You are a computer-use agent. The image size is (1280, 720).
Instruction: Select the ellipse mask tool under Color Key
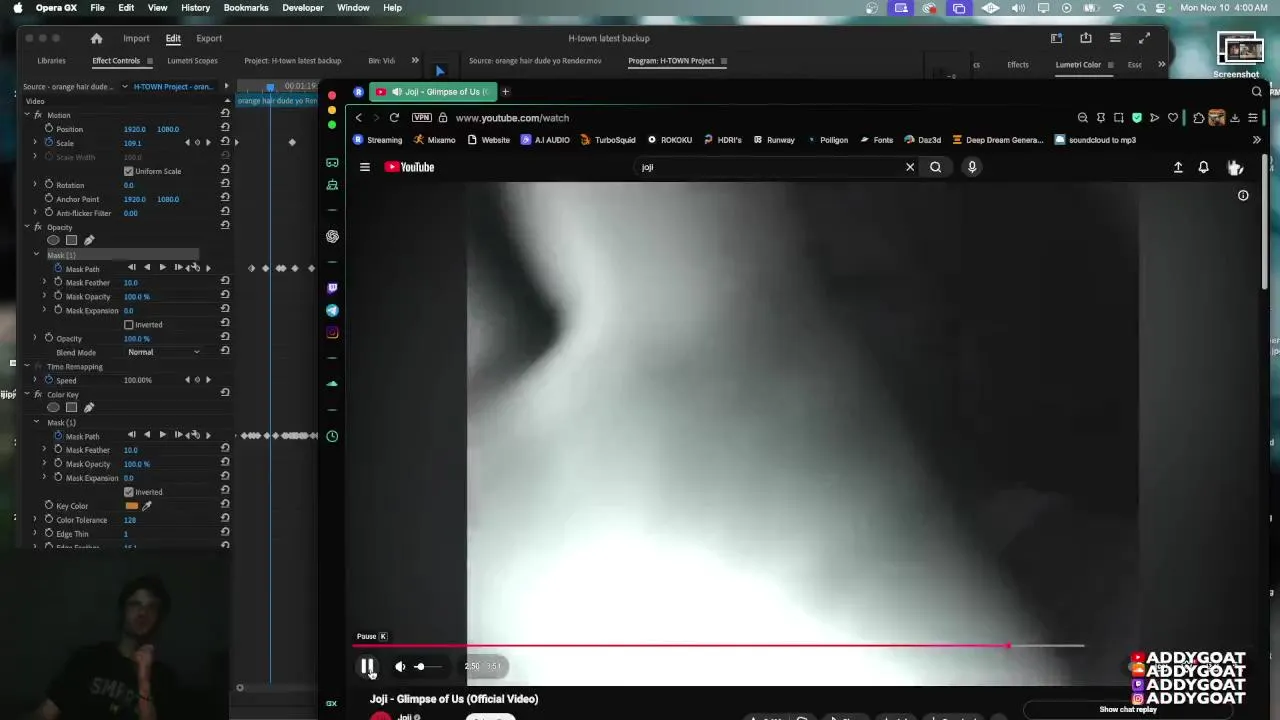point(53,407)
